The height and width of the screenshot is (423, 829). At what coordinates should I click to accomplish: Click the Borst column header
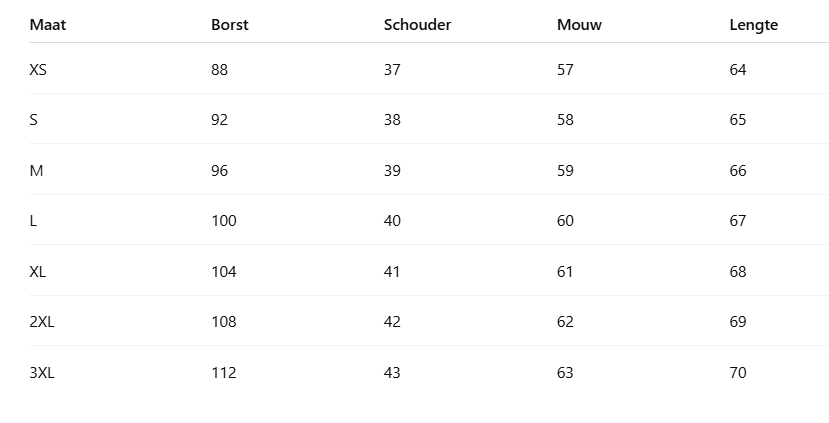[x=229, y=25]
